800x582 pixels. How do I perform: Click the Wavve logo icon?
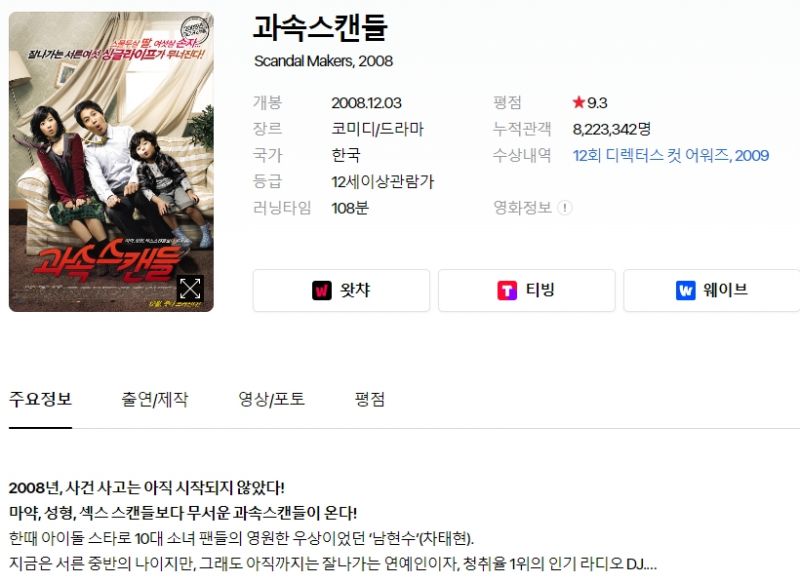click(686, 291)
